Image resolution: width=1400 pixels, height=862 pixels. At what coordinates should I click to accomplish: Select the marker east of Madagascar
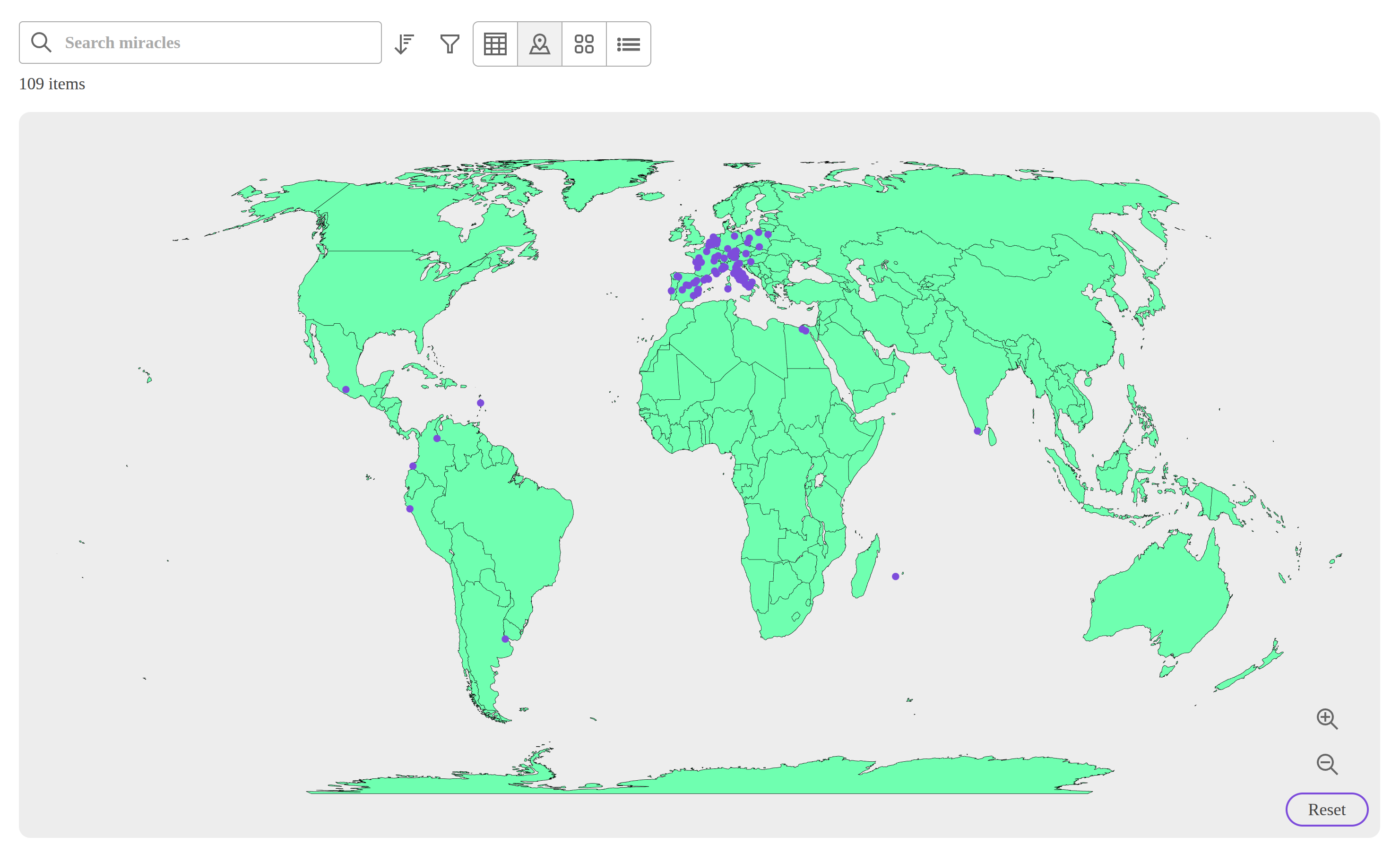(x=896, y=577)
